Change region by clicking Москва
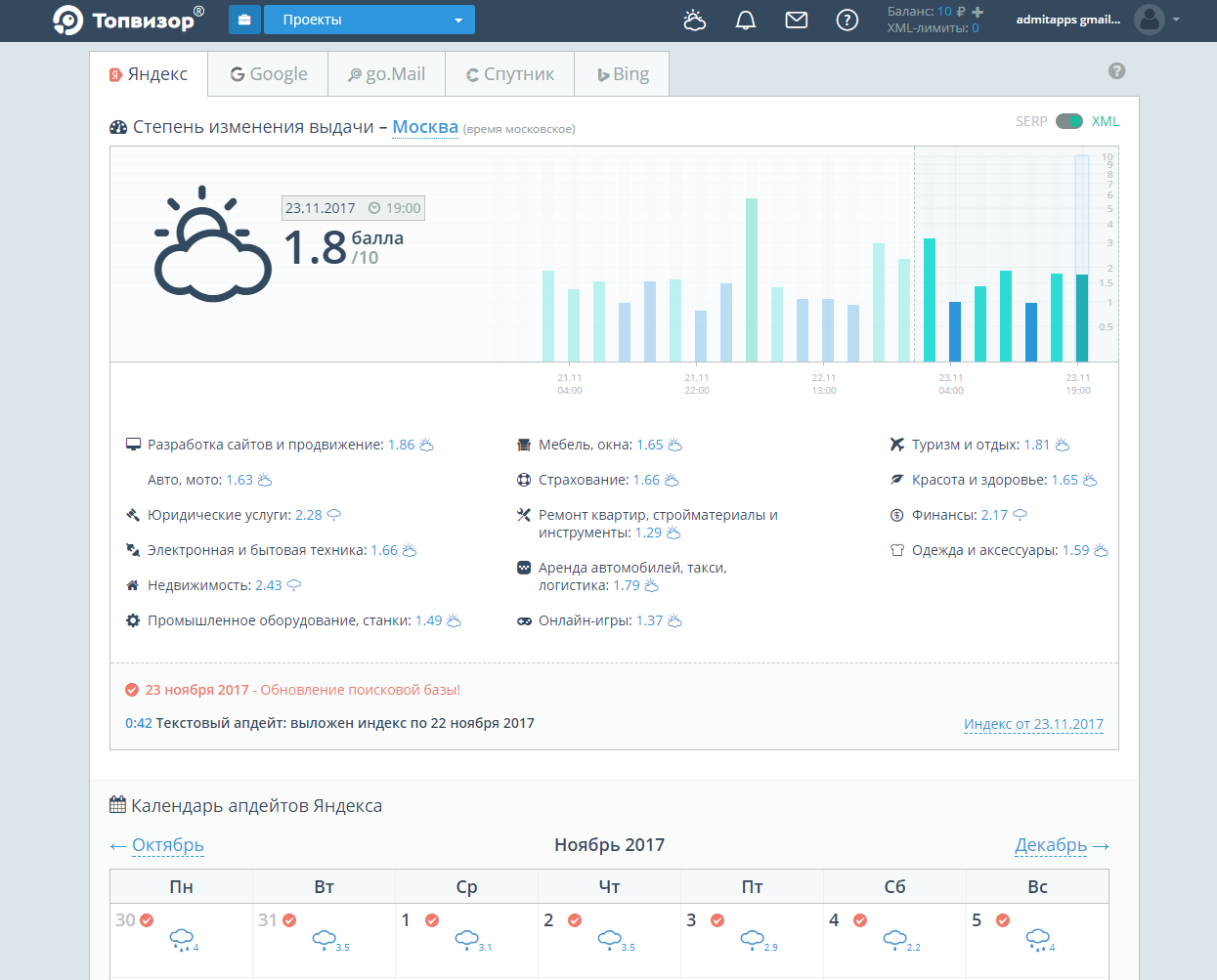 coord(425,127)
